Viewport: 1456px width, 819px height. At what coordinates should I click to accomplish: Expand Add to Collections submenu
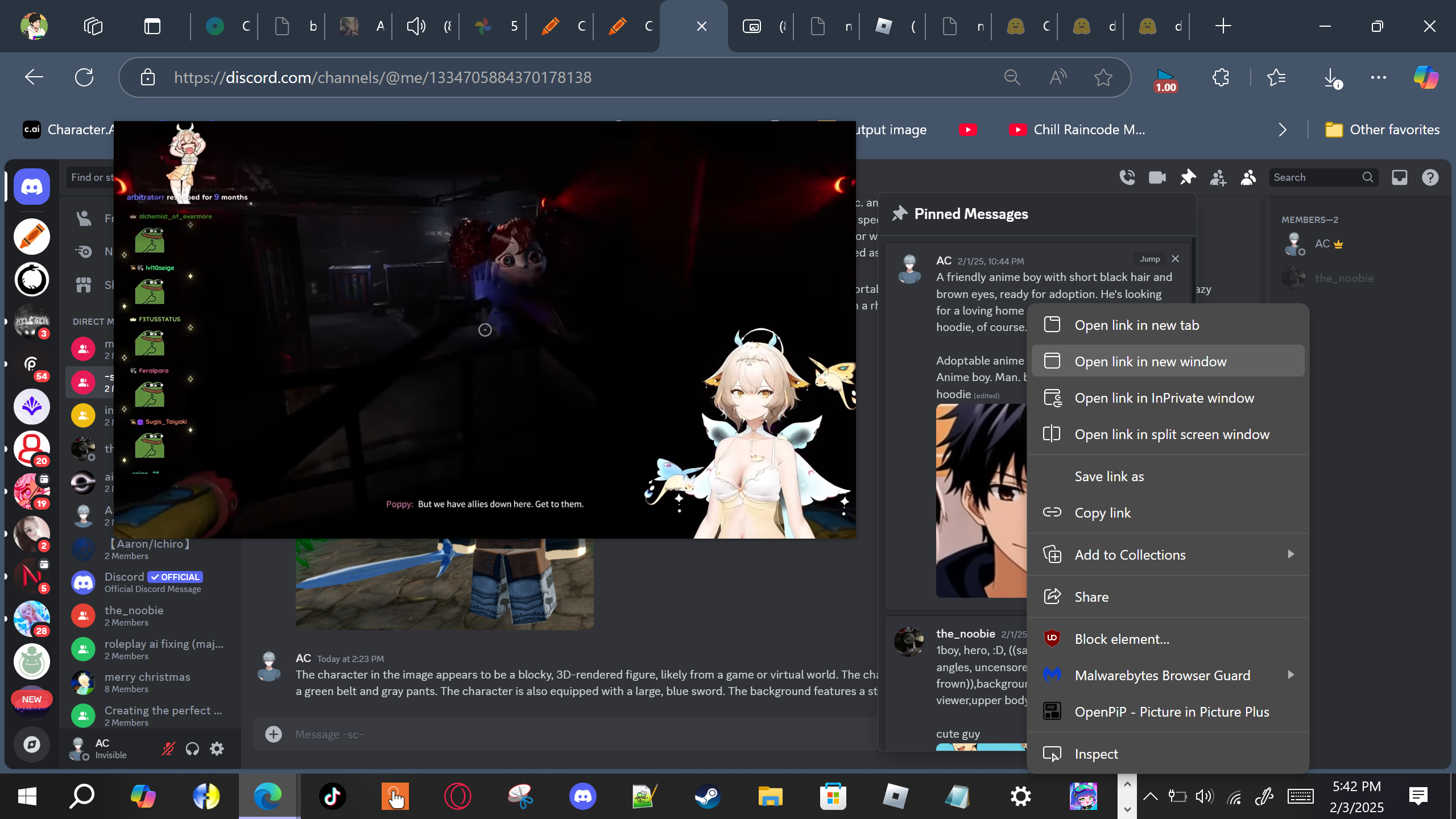point(1168,555)
